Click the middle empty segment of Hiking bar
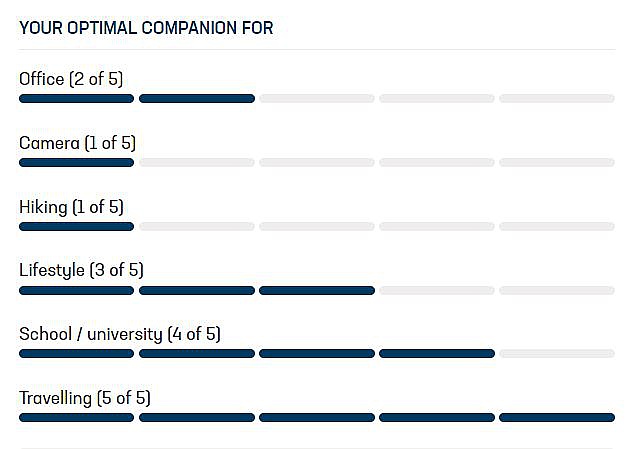The image size is (636, 449). coord(317,226)
